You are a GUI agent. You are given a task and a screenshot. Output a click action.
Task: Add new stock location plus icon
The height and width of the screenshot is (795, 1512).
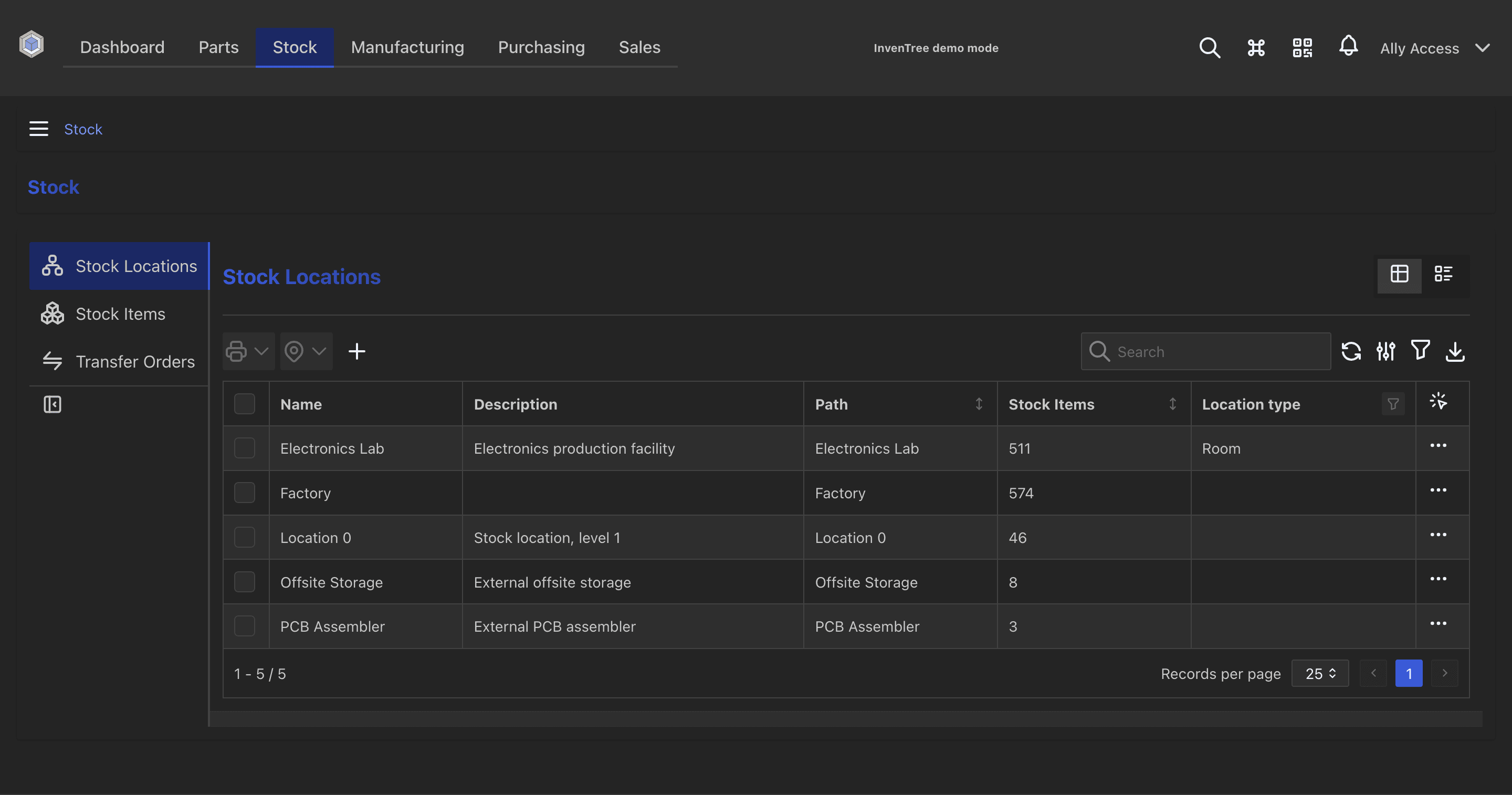click(x=357, y=351)
